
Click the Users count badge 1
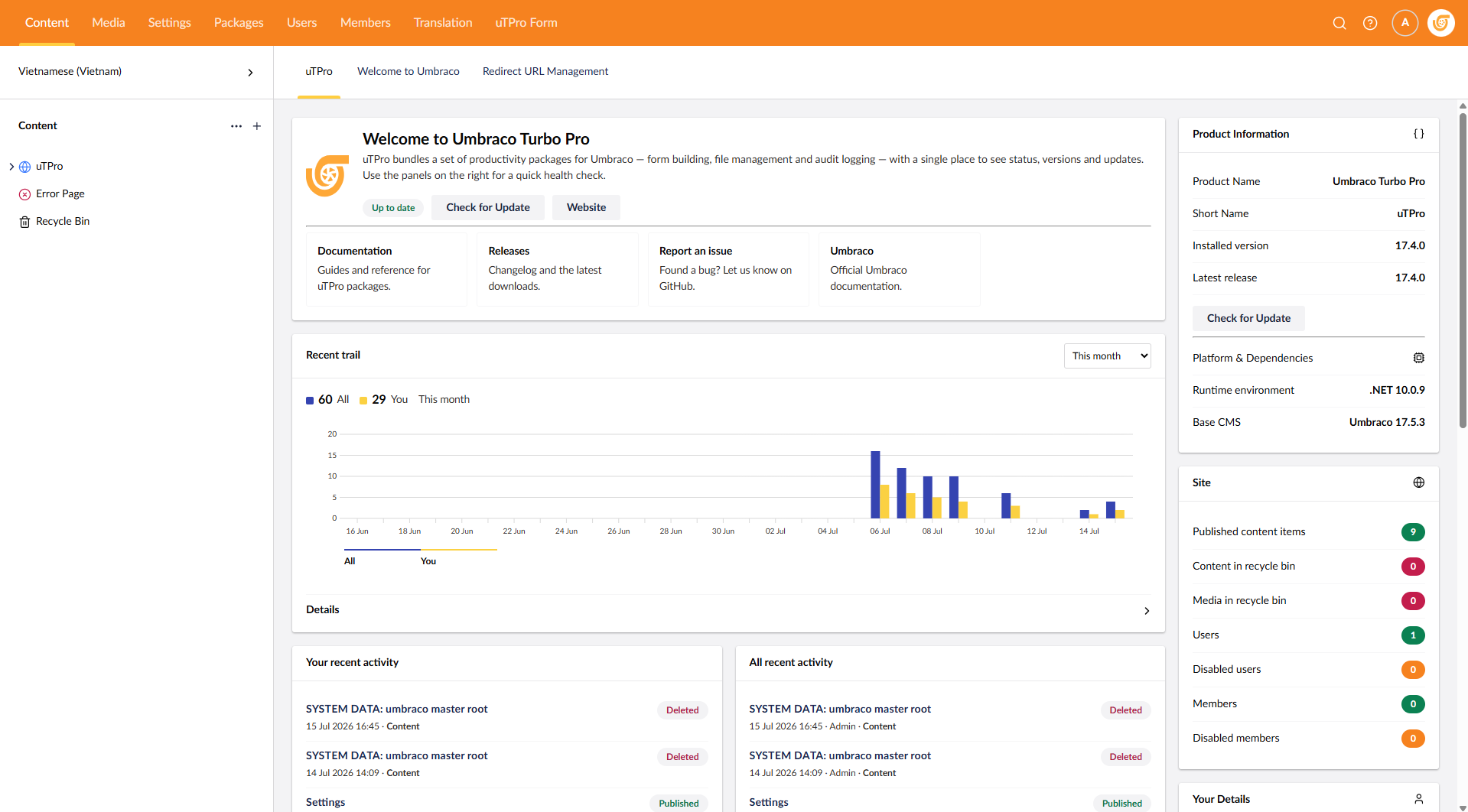coord(1413,635)
